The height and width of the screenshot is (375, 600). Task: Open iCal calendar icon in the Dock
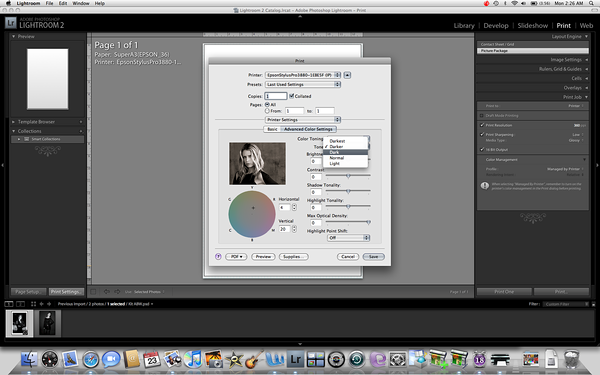[152, 359]
